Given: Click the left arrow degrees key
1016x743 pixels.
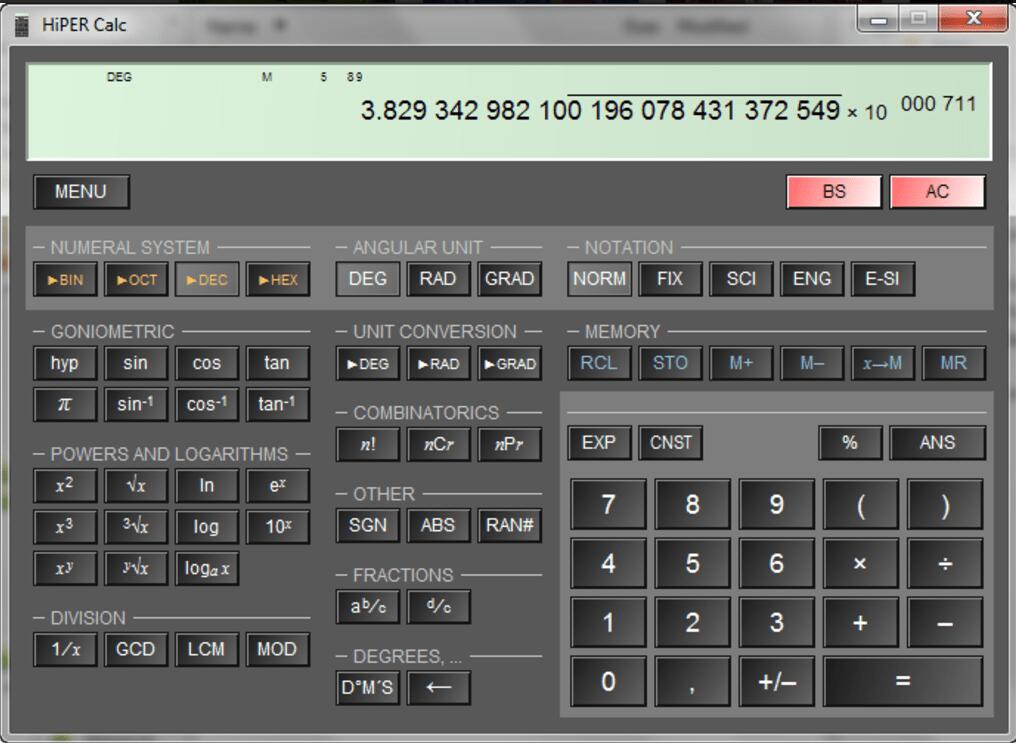Looking at the screenshot, I should coord(438,688).
